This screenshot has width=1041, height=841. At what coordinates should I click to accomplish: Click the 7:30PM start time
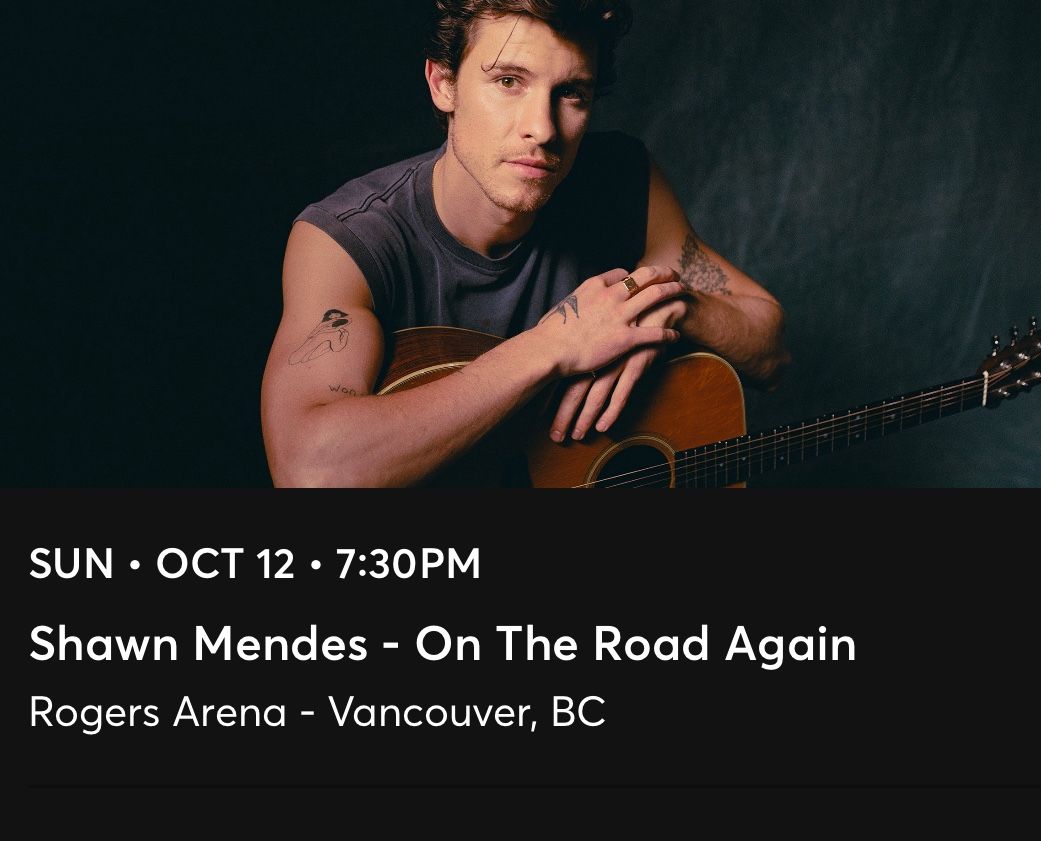click(x=408, y=564)
